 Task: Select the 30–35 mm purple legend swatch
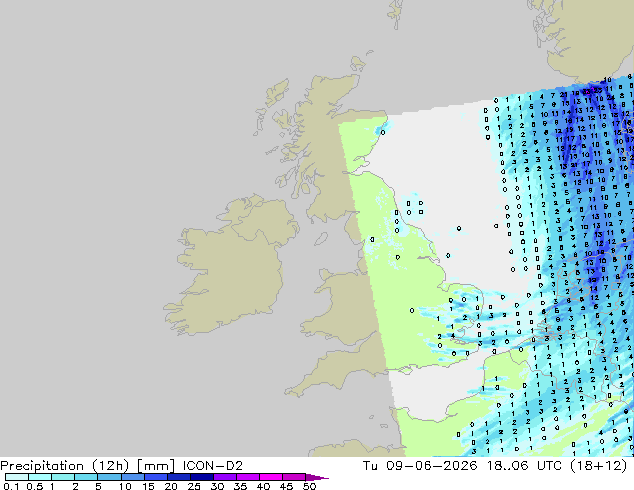tap(224, 477)
